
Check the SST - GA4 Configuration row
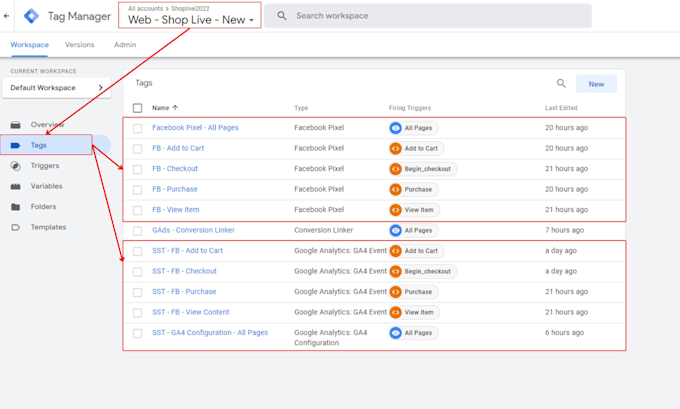137,333
